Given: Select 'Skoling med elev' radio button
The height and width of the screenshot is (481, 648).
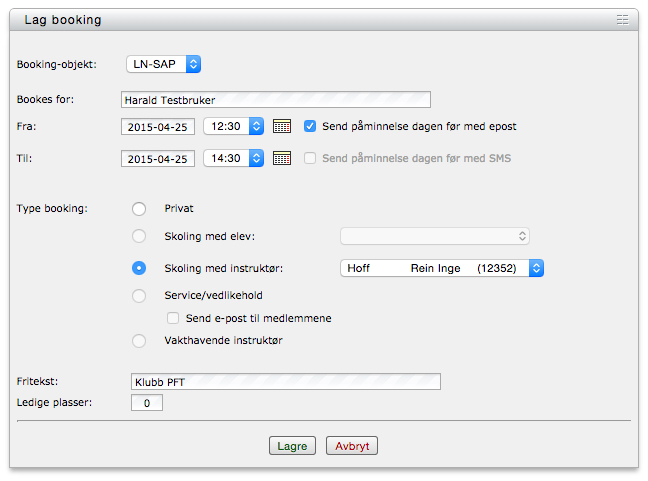Looking at the screenshot, I should point(139,236).
